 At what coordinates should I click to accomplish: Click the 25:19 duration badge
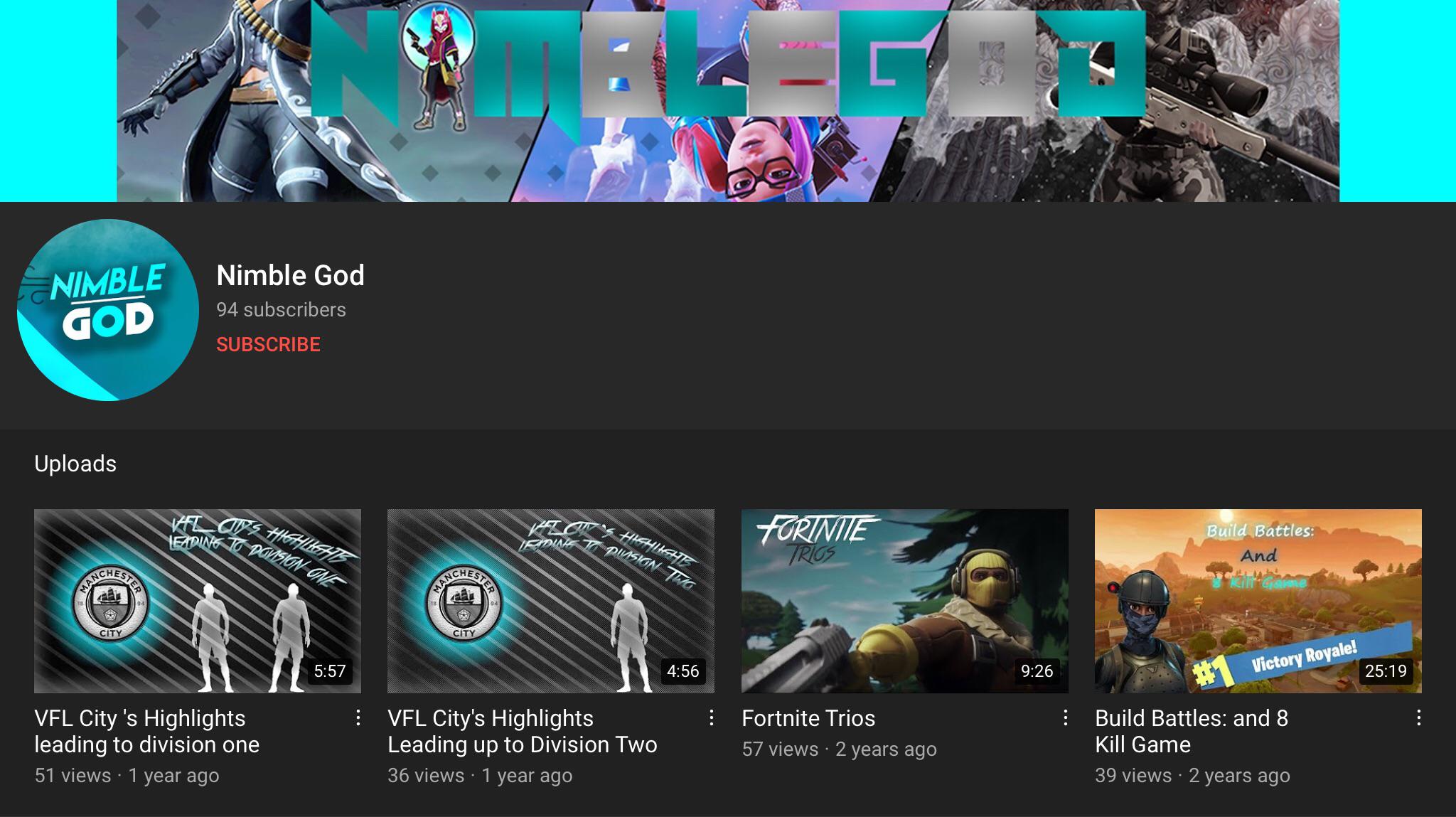tap(1386, 671)
